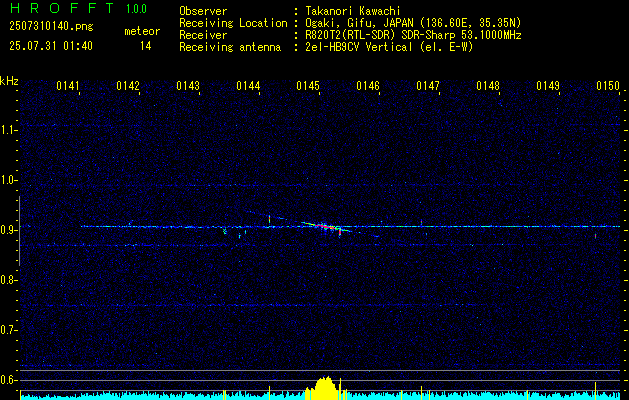Image resolution: width=629 pixels, height=400 pixels.
Task: Click time marker 0142
Action: [128, 86]
